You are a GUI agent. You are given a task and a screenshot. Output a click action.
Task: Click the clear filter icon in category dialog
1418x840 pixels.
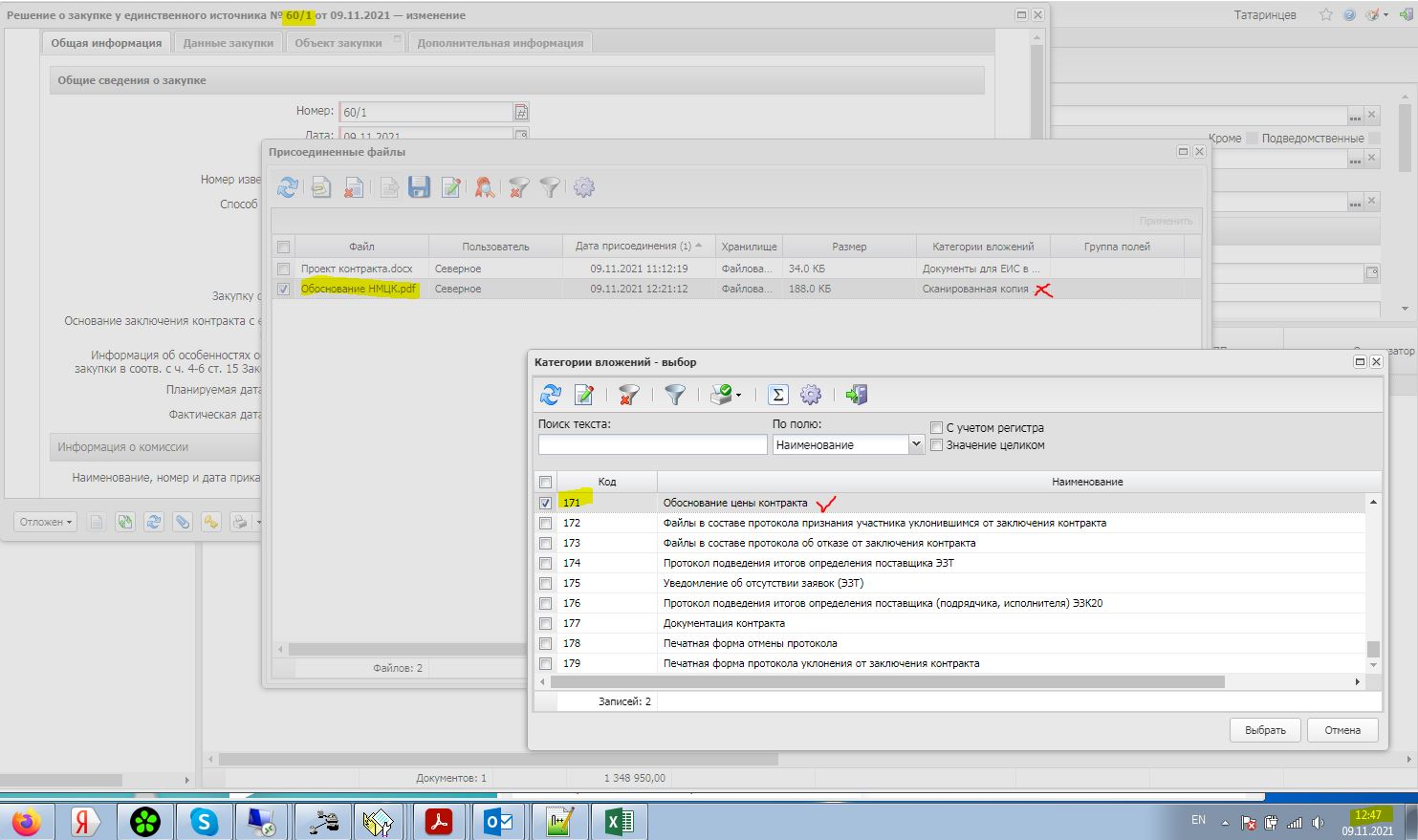pyautogui.click(x=628, y=395)
